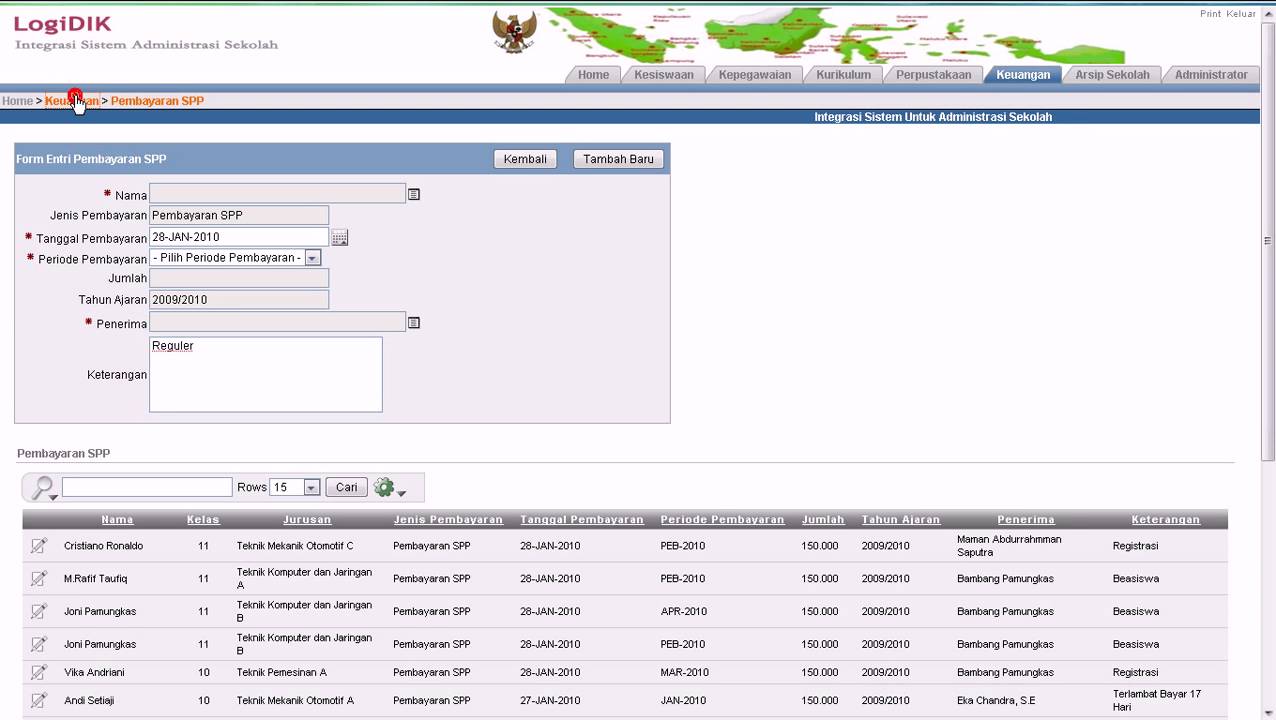The width and height of the screenshot is (1276, 720).
Task: Focus the Nama input field
Action: pos(277,194)
